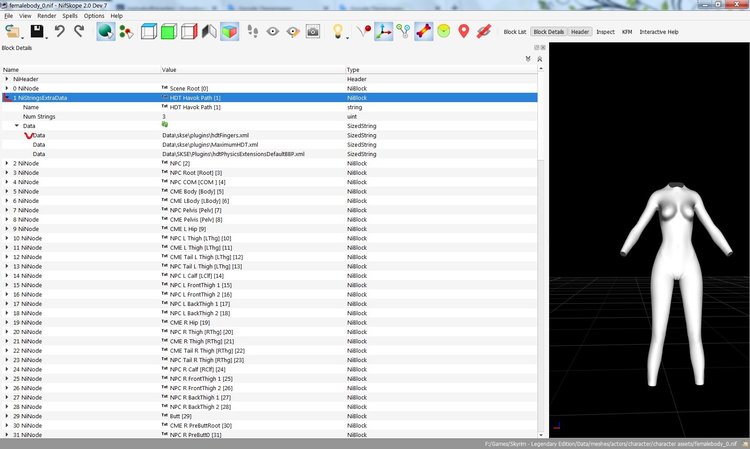Viewport: 750px width, 449px height.
Task: Toggle the Header panel button
Action: coord(580,32)
